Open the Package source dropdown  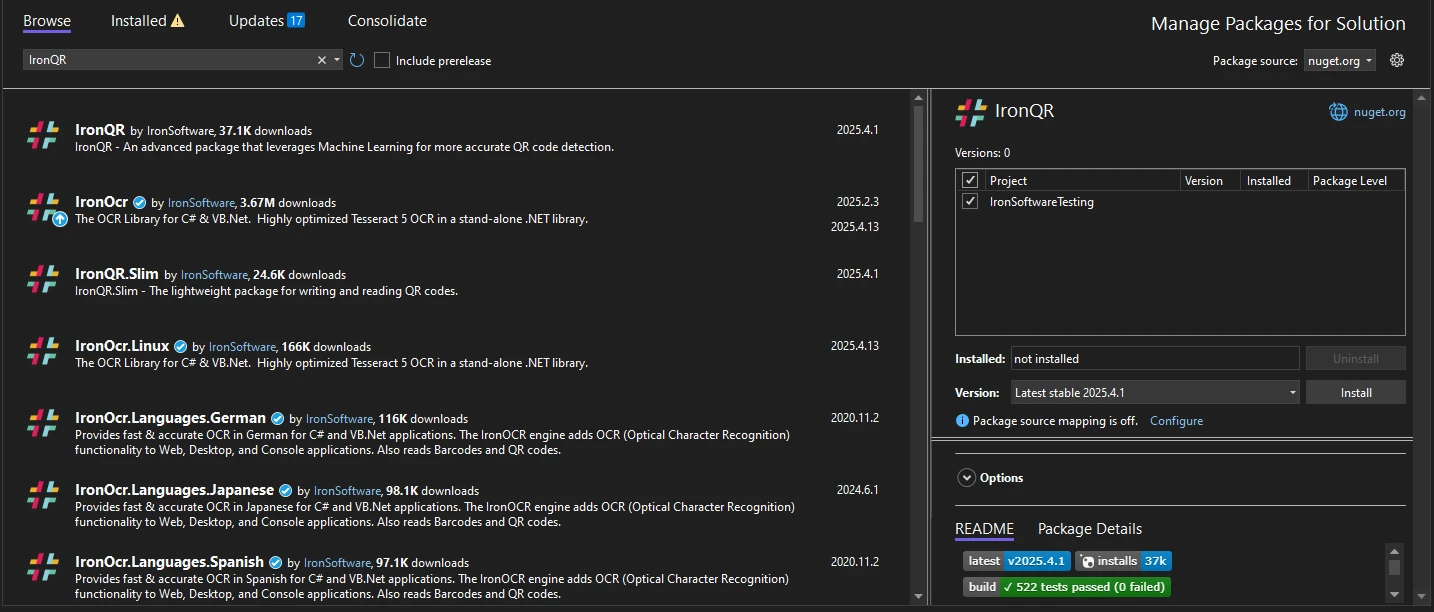click(x=1339, y=60)
